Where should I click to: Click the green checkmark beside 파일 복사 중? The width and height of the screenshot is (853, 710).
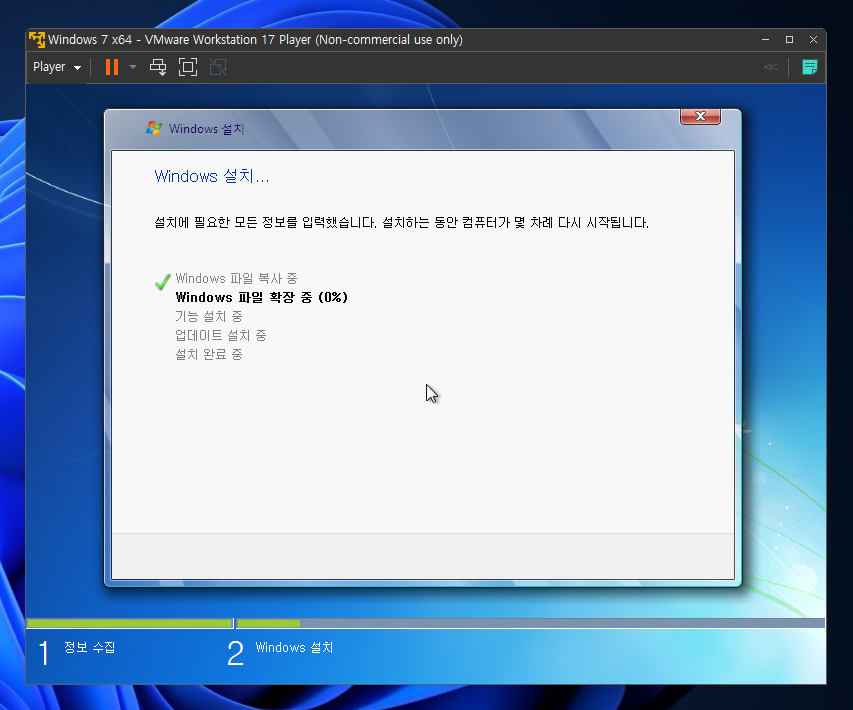162,282
